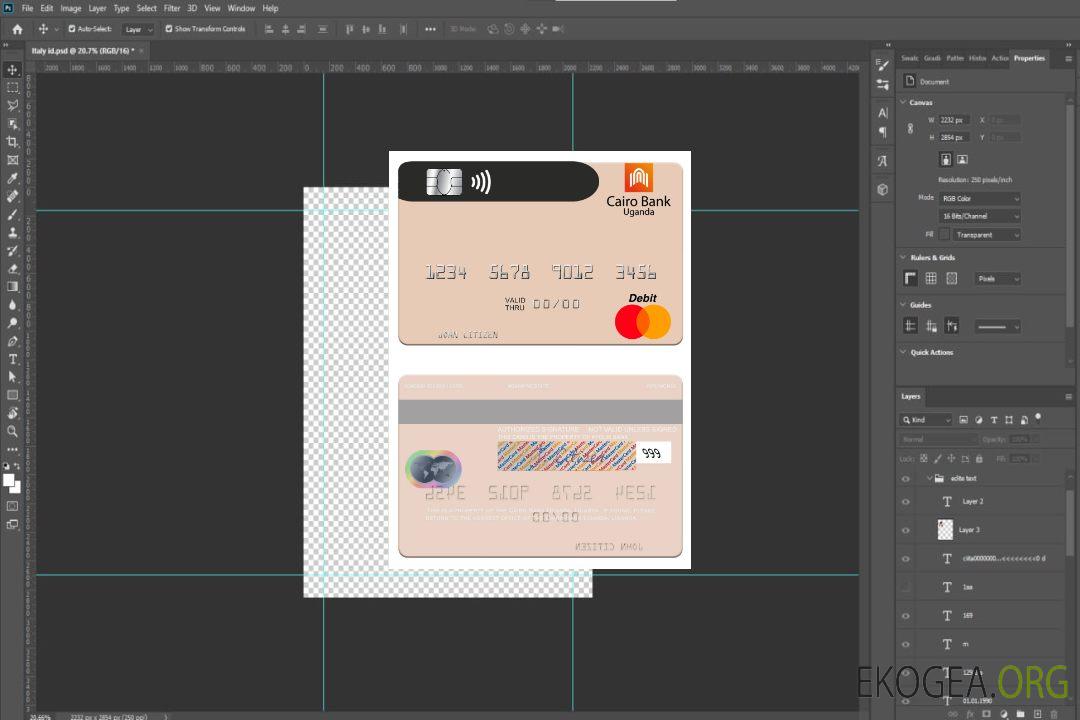Select the Crop tool
This screenshot has height=720, width=1080.
(13, 142)
